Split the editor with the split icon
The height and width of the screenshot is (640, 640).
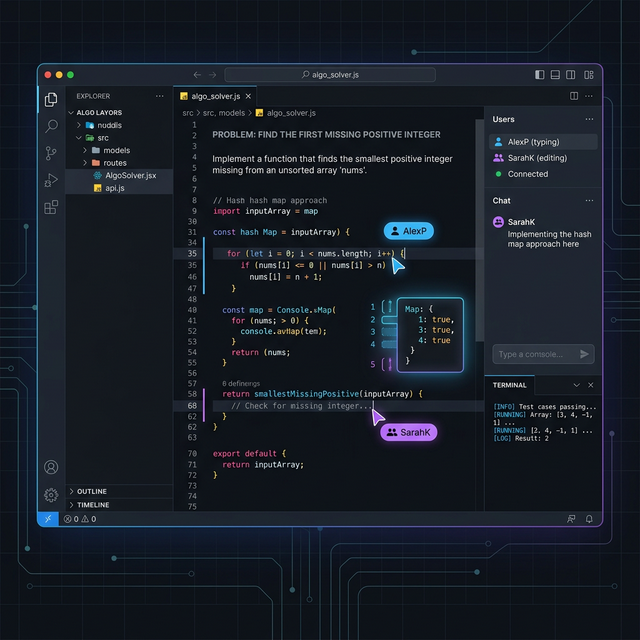(x=574, y=96)
